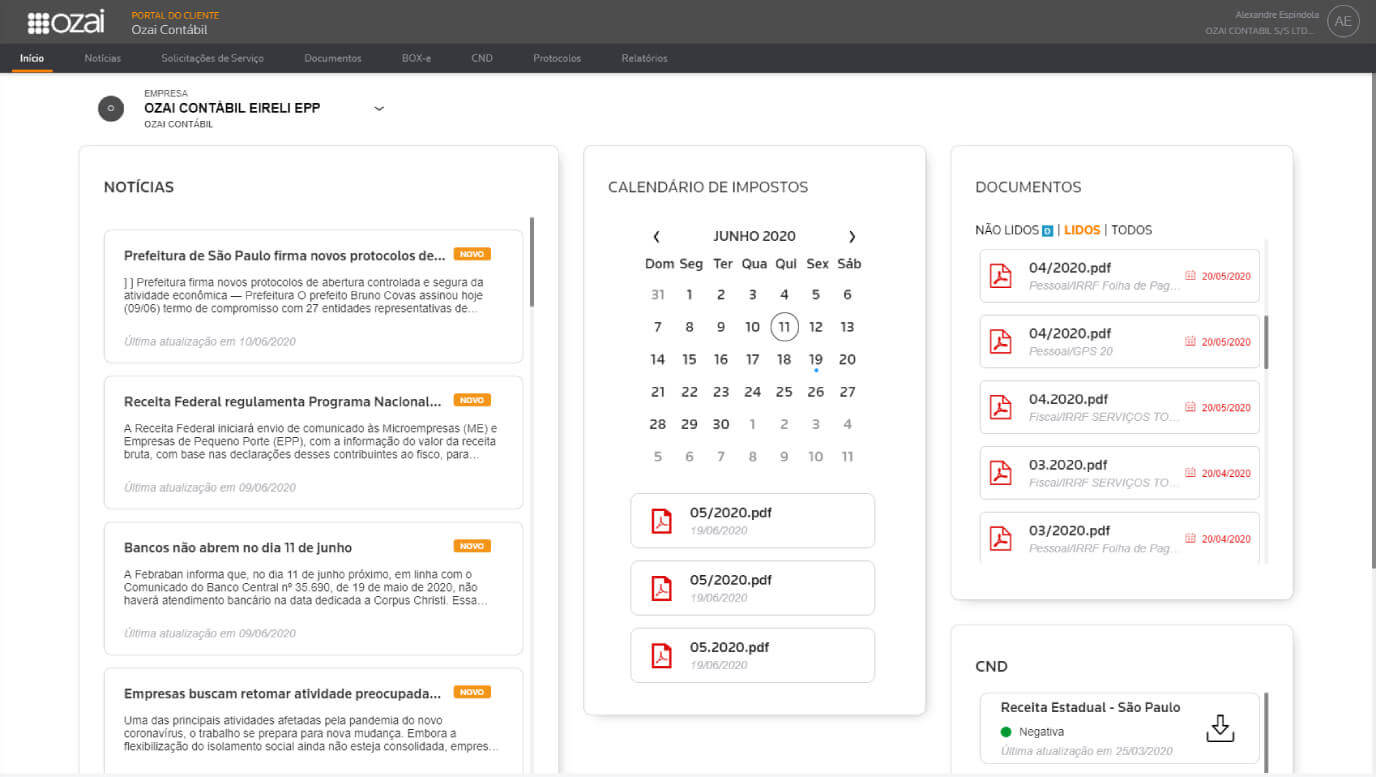Click the unread count badge next to NÃO LIDOS
The height and width of the screenshot is (777, 1376).
1047,231
